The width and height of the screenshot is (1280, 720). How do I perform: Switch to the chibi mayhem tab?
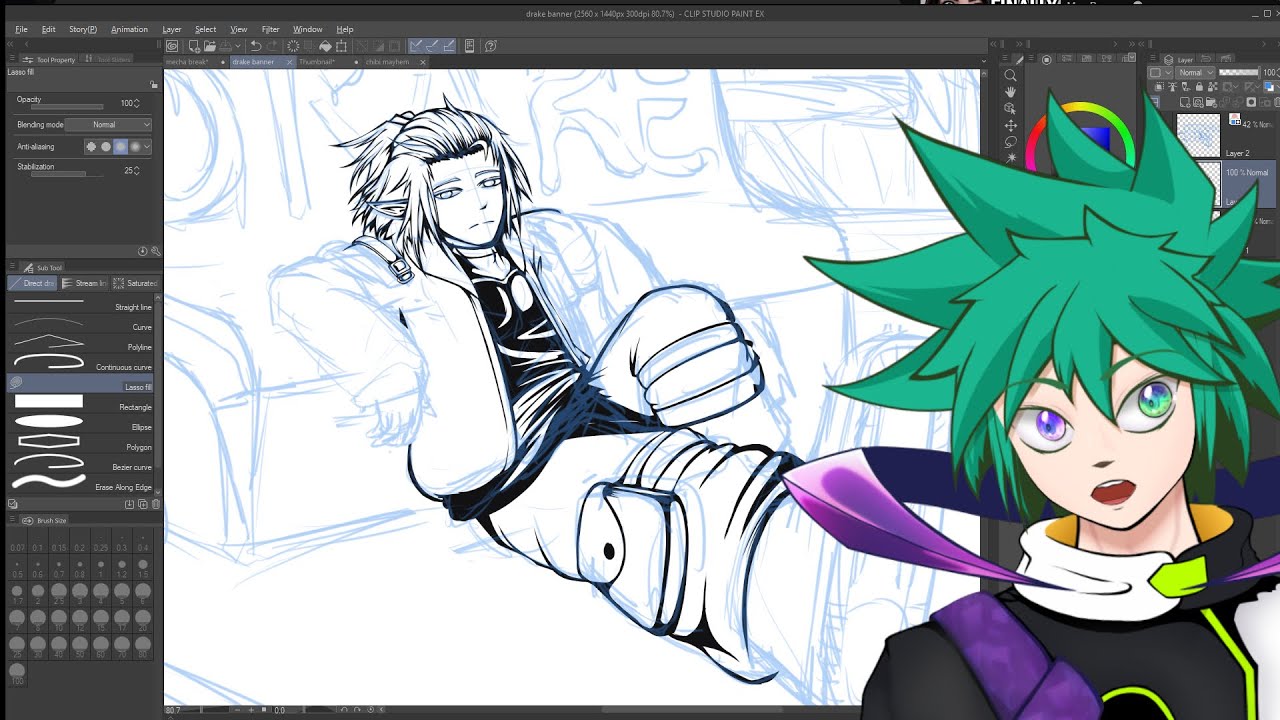[x=387, y=62]
